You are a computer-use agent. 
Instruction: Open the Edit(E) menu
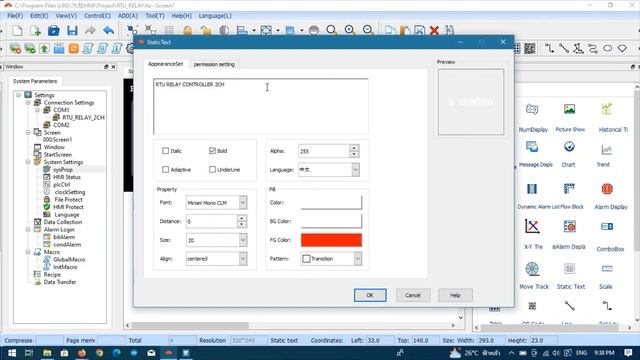click(x=39, y=16)
